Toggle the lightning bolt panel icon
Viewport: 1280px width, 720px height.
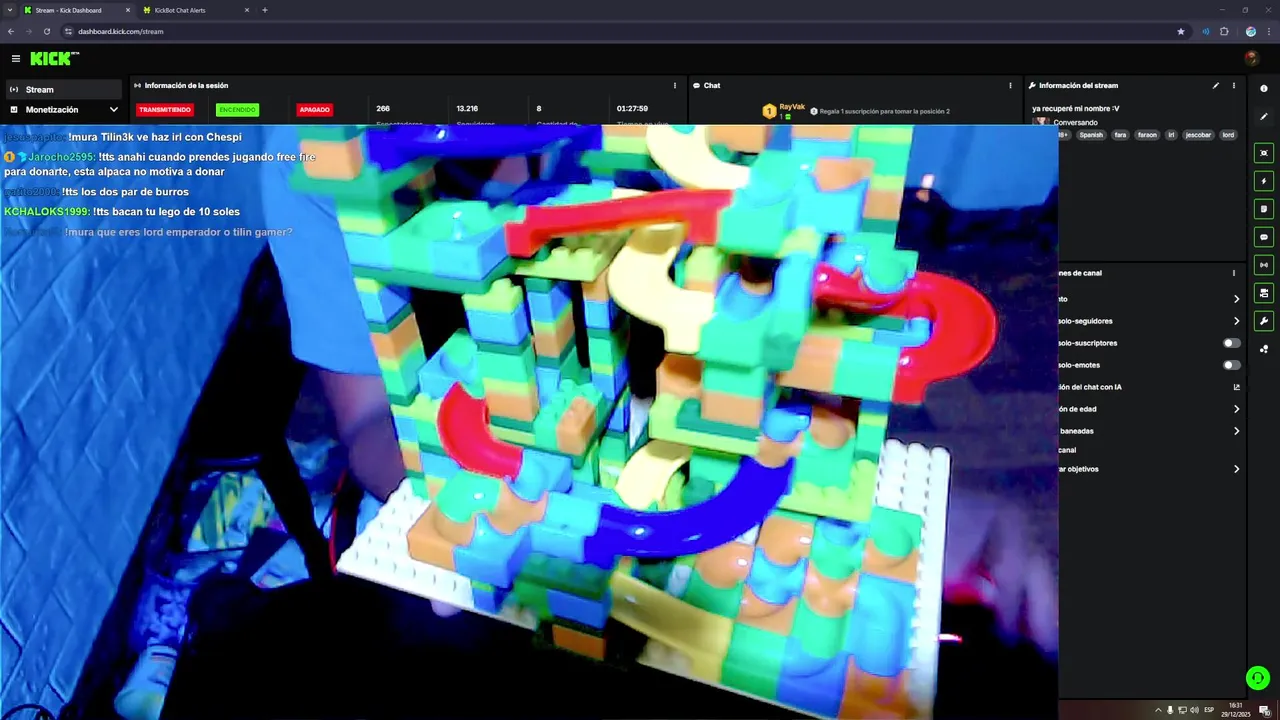pyautogui.click(x=1264, y=181)
